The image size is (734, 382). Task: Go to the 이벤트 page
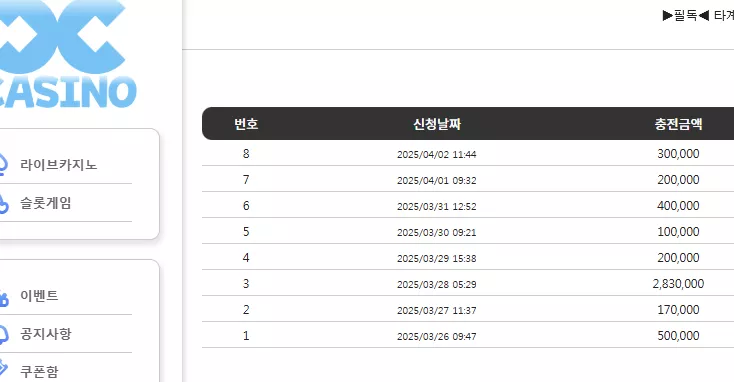39,295
